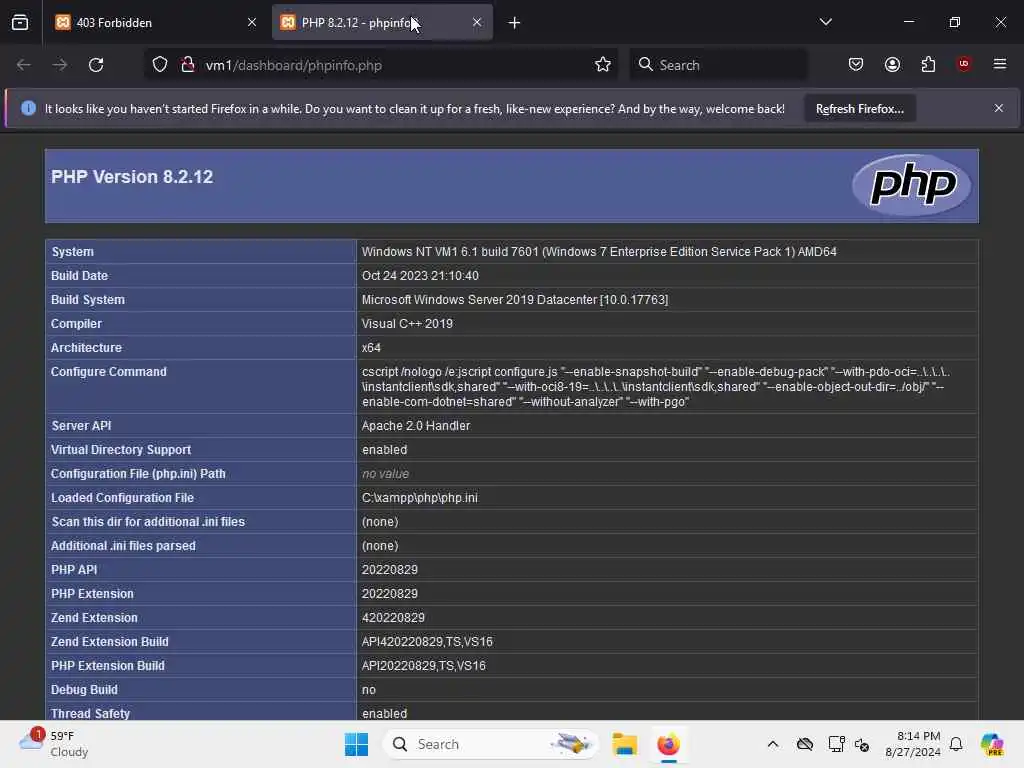Open a new tab

(x=515, y=23)
